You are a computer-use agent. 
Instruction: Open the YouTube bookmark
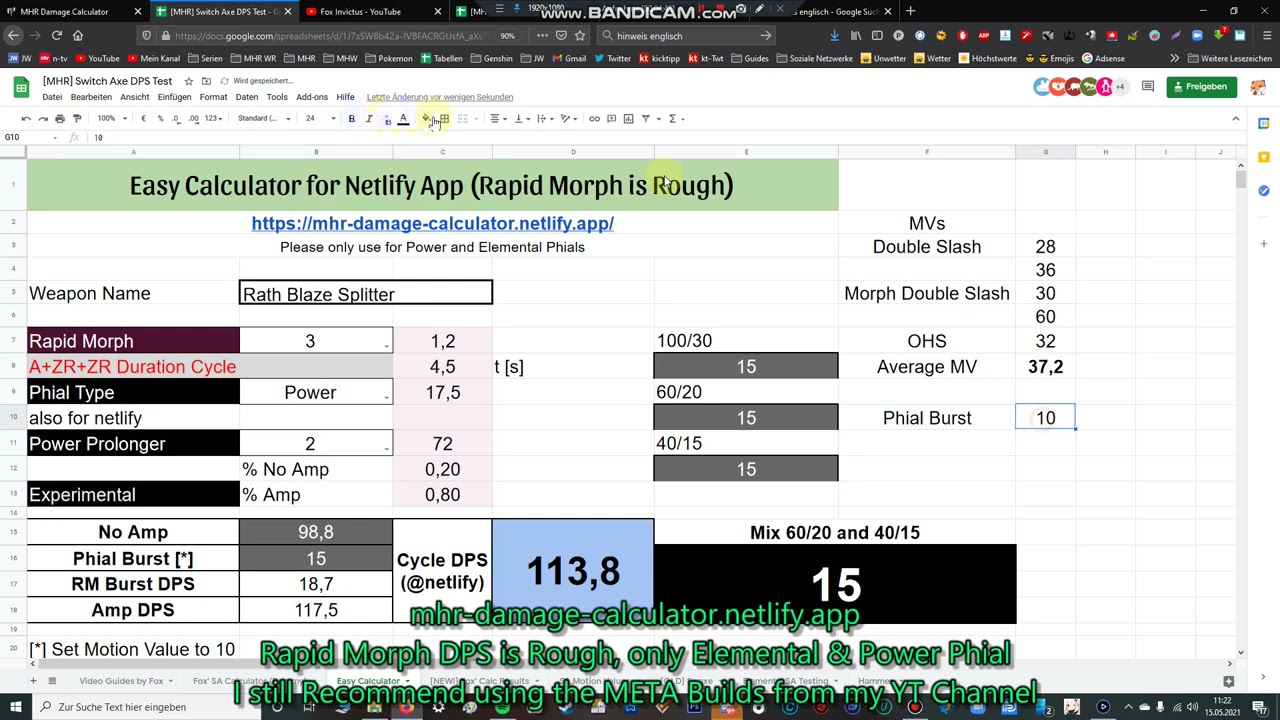pyautogui.click(x=98, y=58)
